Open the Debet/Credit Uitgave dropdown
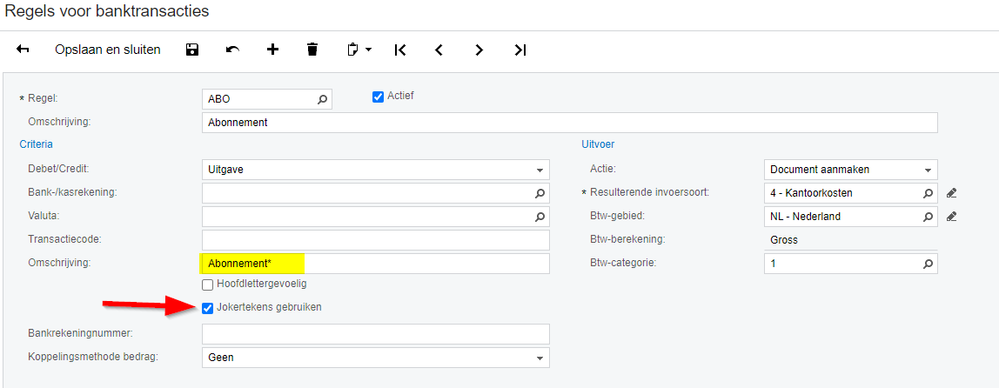 pos(375,170)
